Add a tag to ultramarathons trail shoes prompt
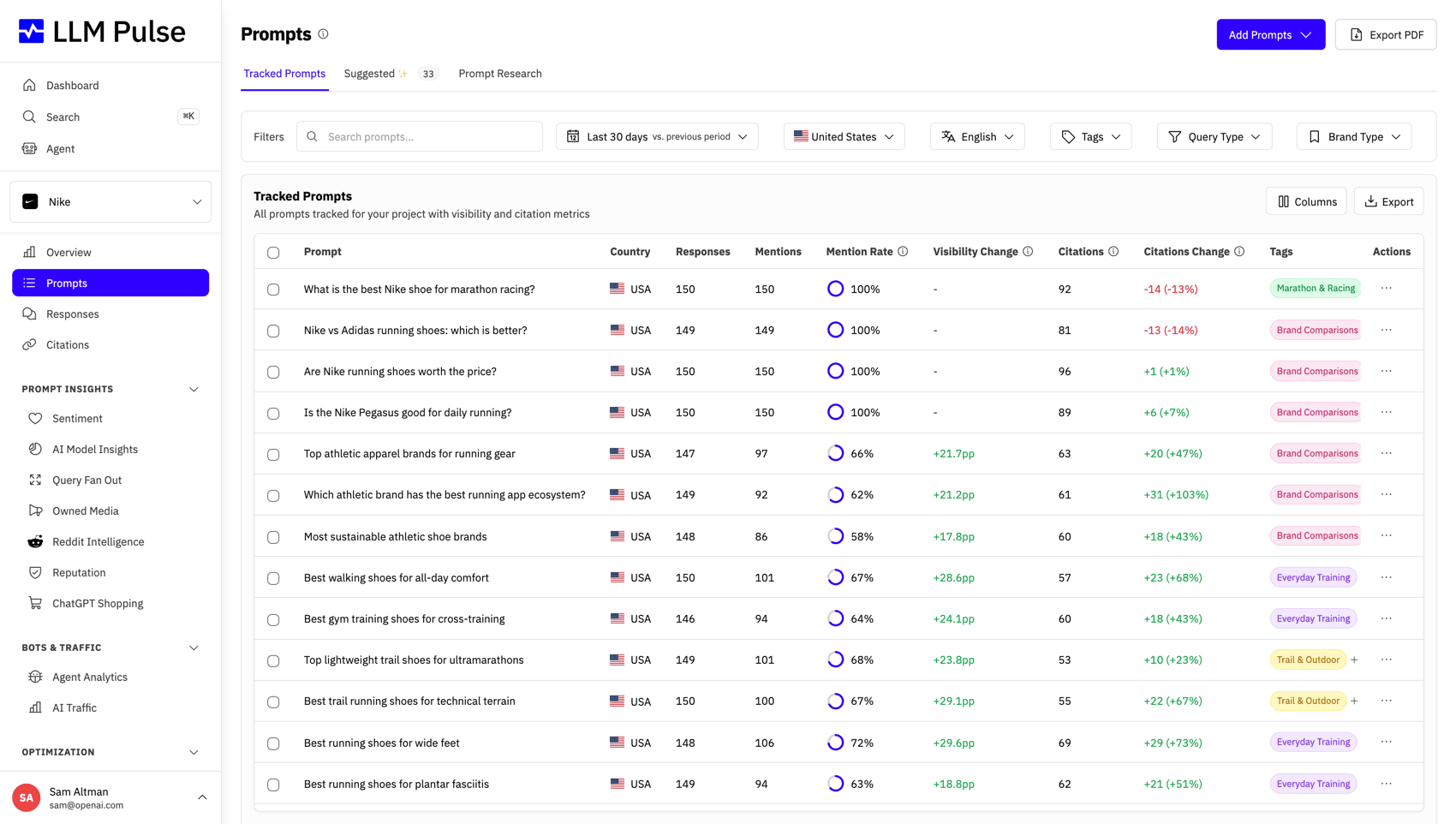 [1354, 660]
